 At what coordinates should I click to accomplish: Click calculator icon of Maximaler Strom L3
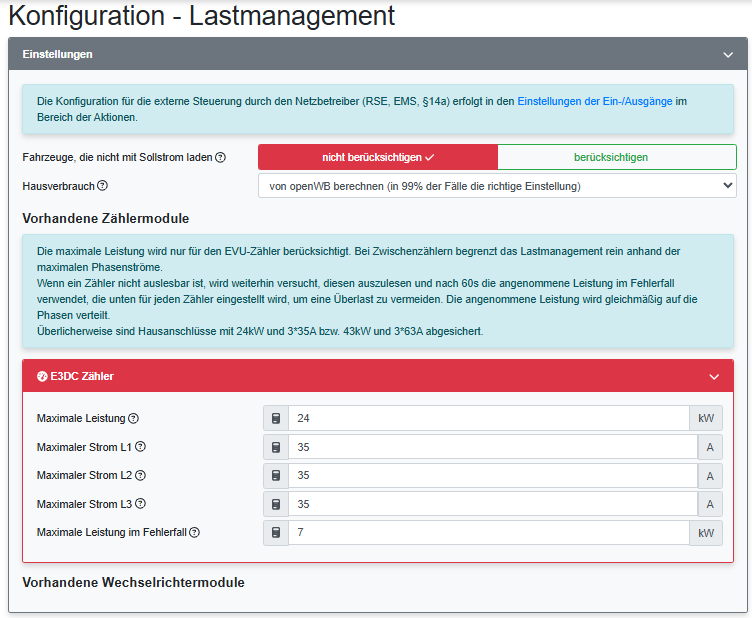click(276, 504)
